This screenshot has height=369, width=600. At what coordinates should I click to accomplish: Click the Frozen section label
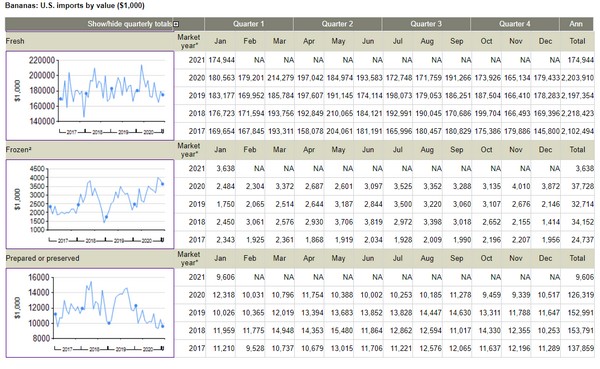18,150
